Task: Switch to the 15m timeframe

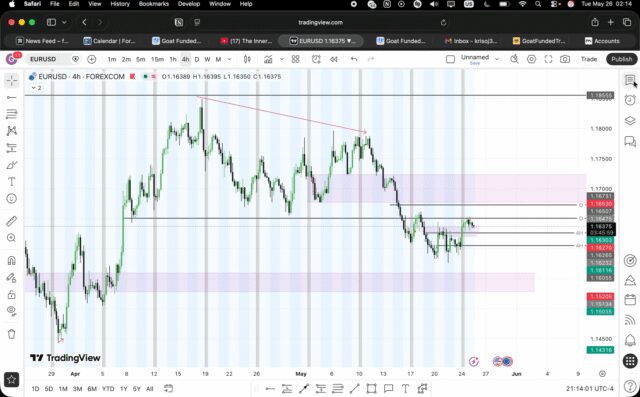Action: pos(157,59)
